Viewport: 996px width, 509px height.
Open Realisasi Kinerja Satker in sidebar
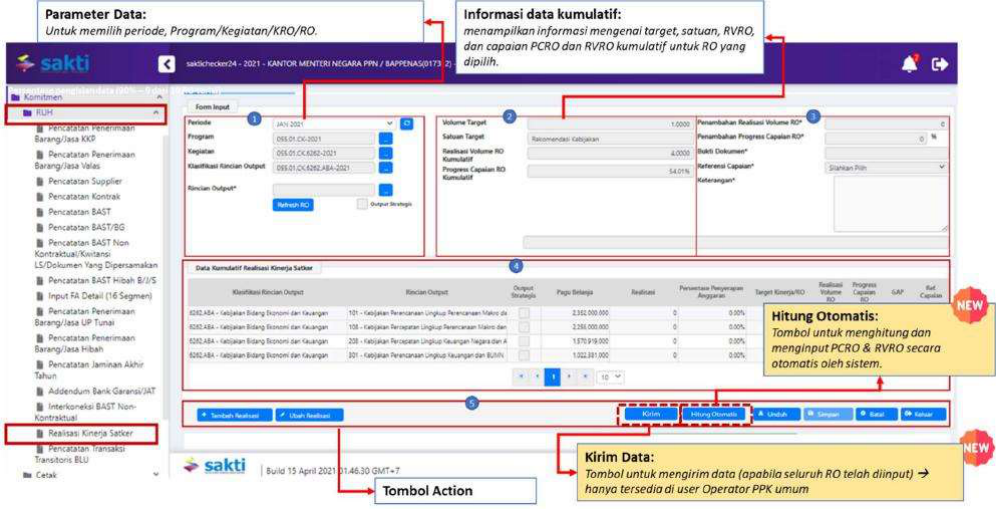90,433
